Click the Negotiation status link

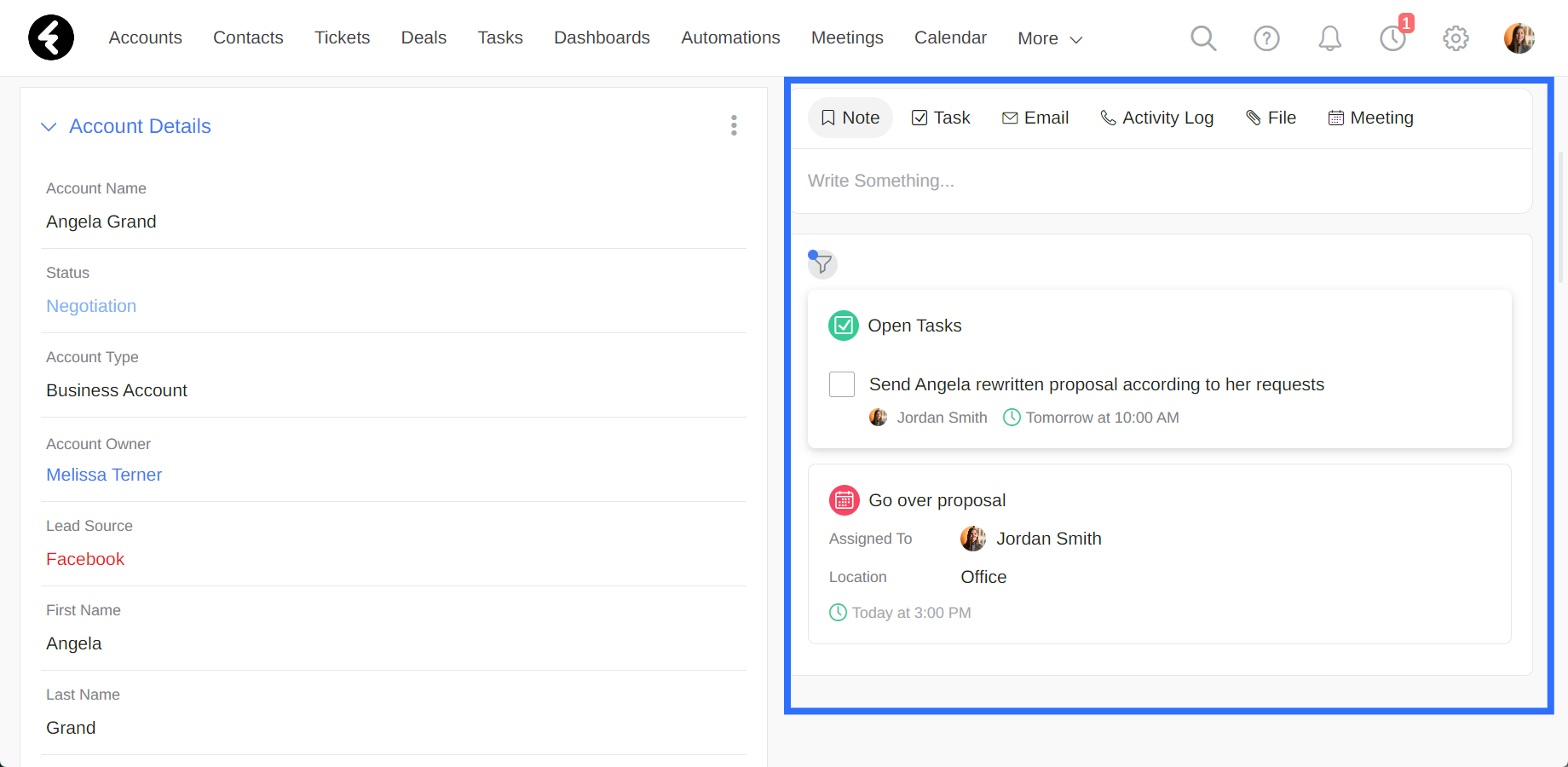tap(91, 306)
